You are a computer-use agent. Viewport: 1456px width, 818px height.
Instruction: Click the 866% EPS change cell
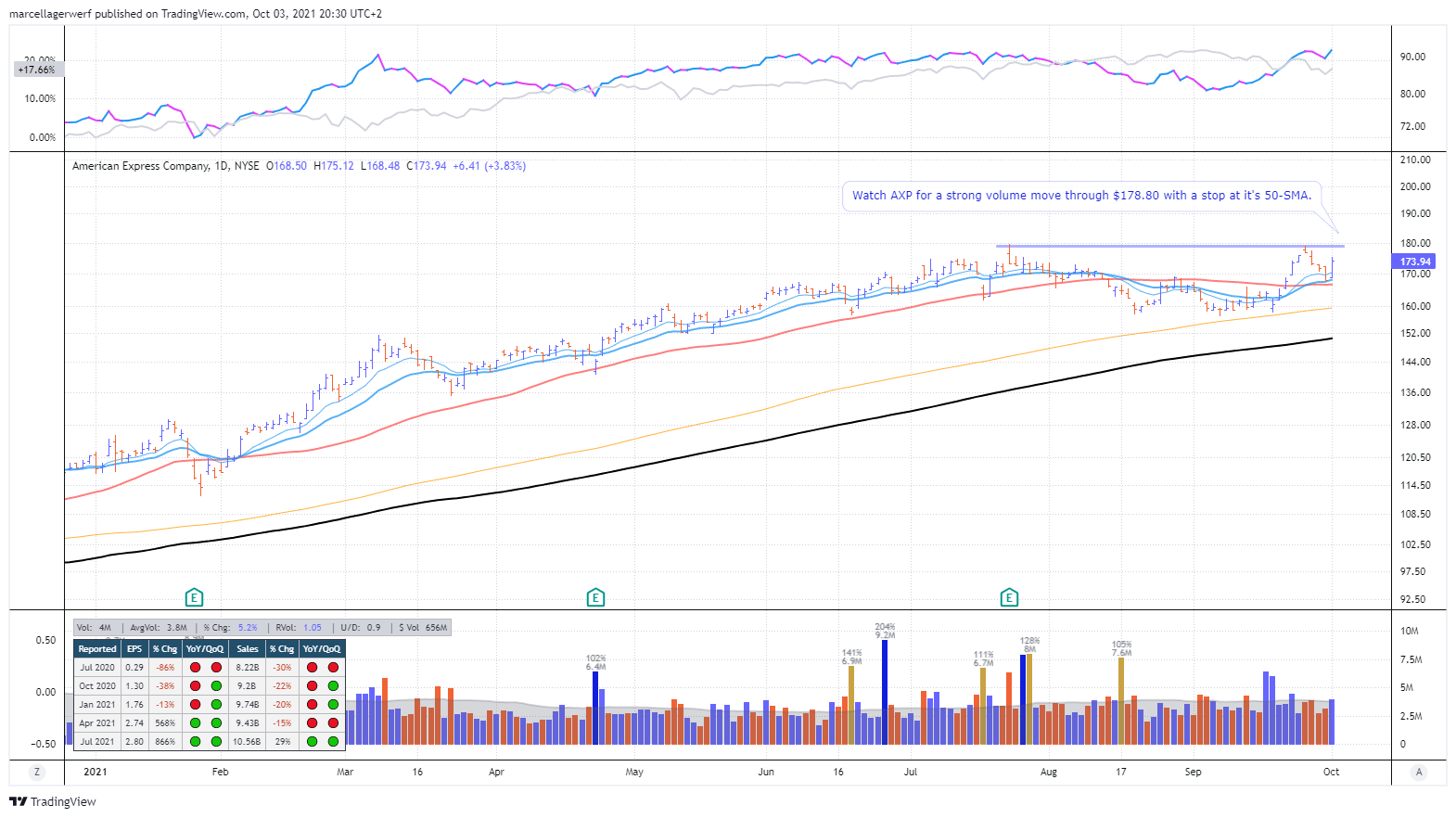(x=164, y=742)
